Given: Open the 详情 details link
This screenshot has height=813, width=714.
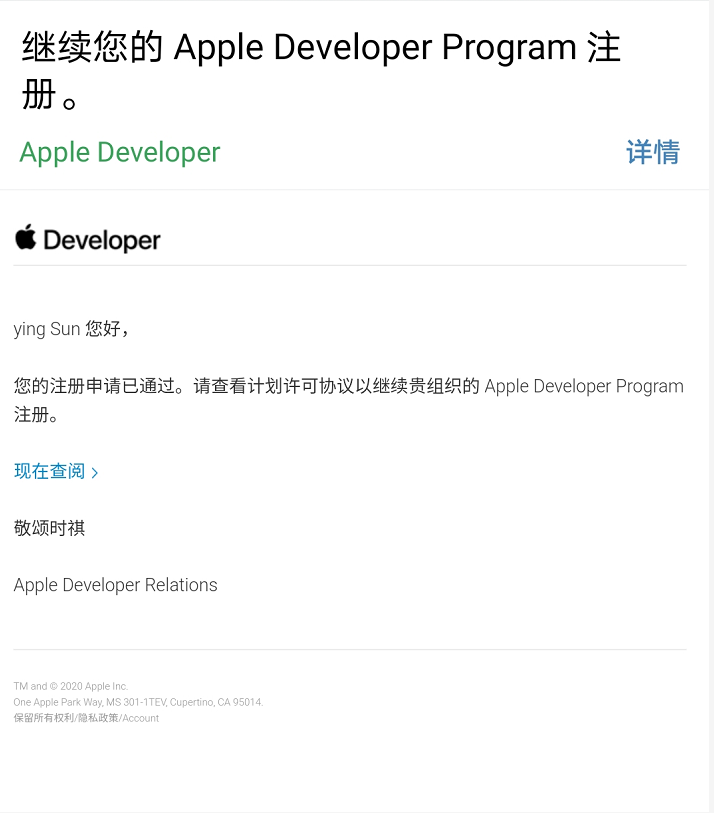Looking at the screenshot, I should [x=653, y=152].
